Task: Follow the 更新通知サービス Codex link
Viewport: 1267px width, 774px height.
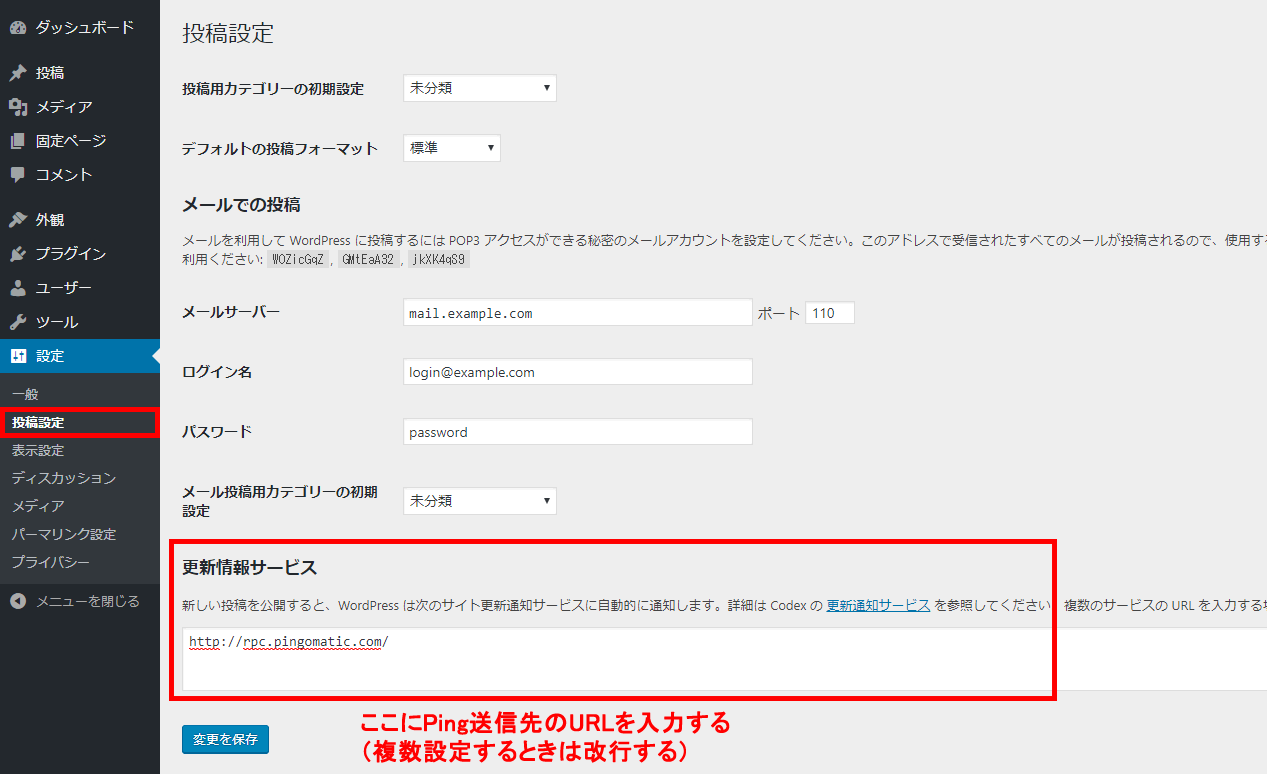Action: click(x=878, y=605)
